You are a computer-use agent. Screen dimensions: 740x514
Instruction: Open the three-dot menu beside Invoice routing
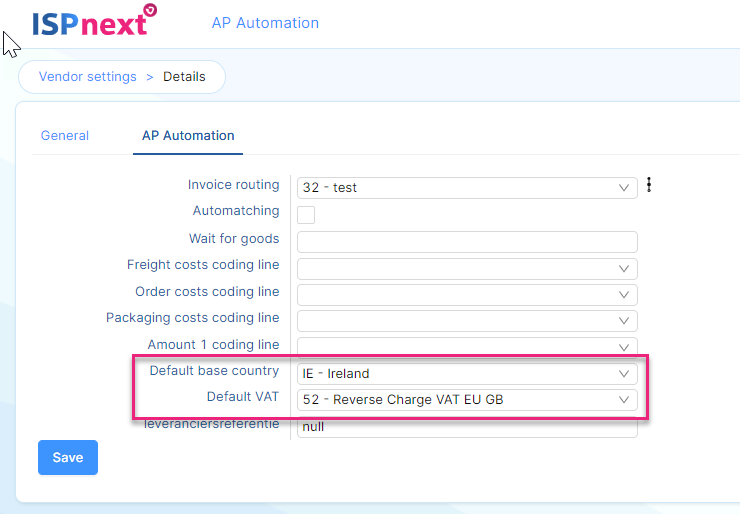649,185
